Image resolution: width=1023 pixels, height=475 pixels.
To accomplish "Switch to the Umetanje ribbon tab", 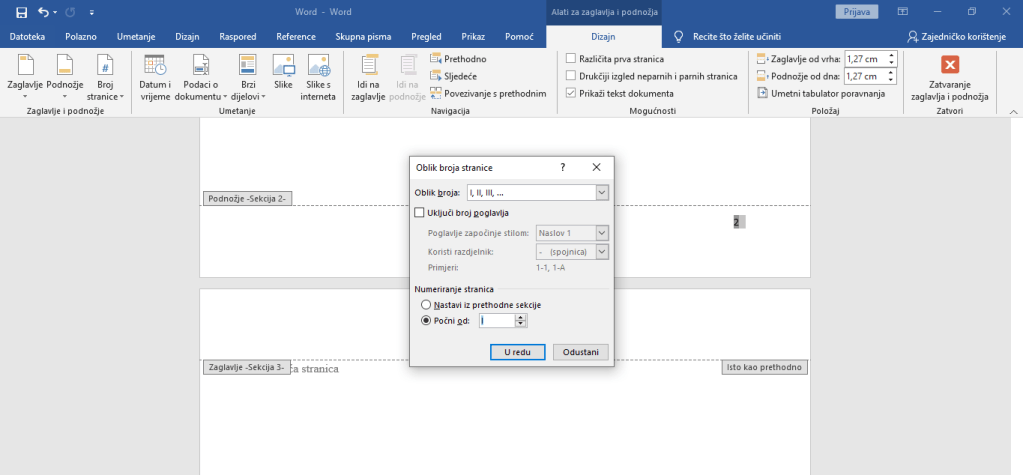I will (x=135, y=36).
